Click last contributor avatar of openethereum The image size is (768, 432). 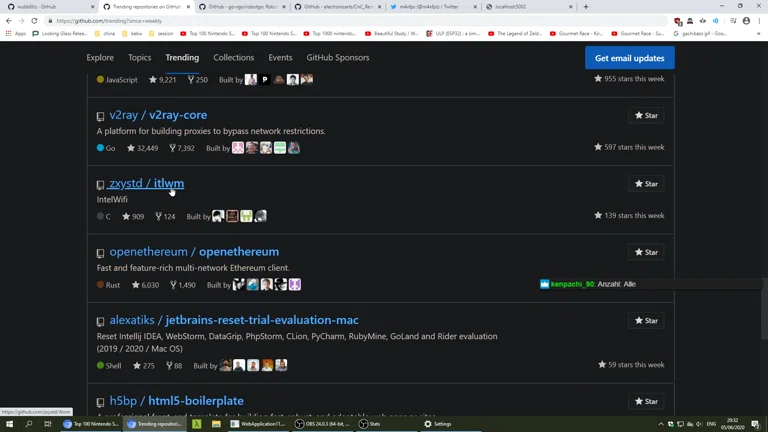(x=295, y=285)
